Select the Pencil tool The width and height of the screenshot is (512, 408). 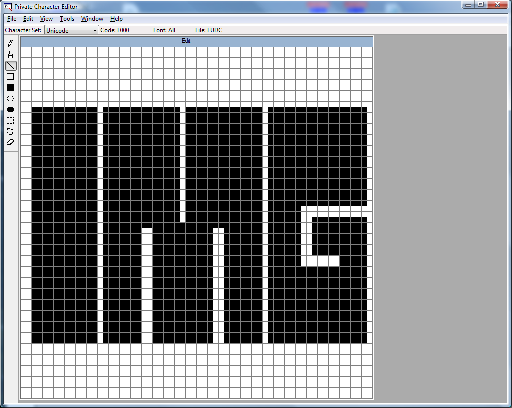point(11,44)
